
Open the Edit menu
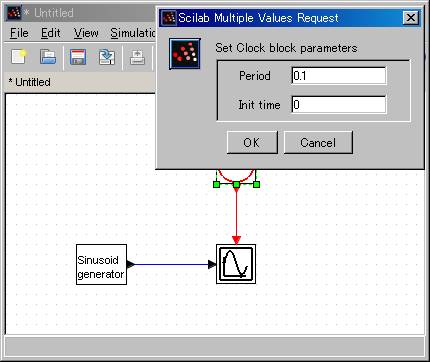point(51,33)
